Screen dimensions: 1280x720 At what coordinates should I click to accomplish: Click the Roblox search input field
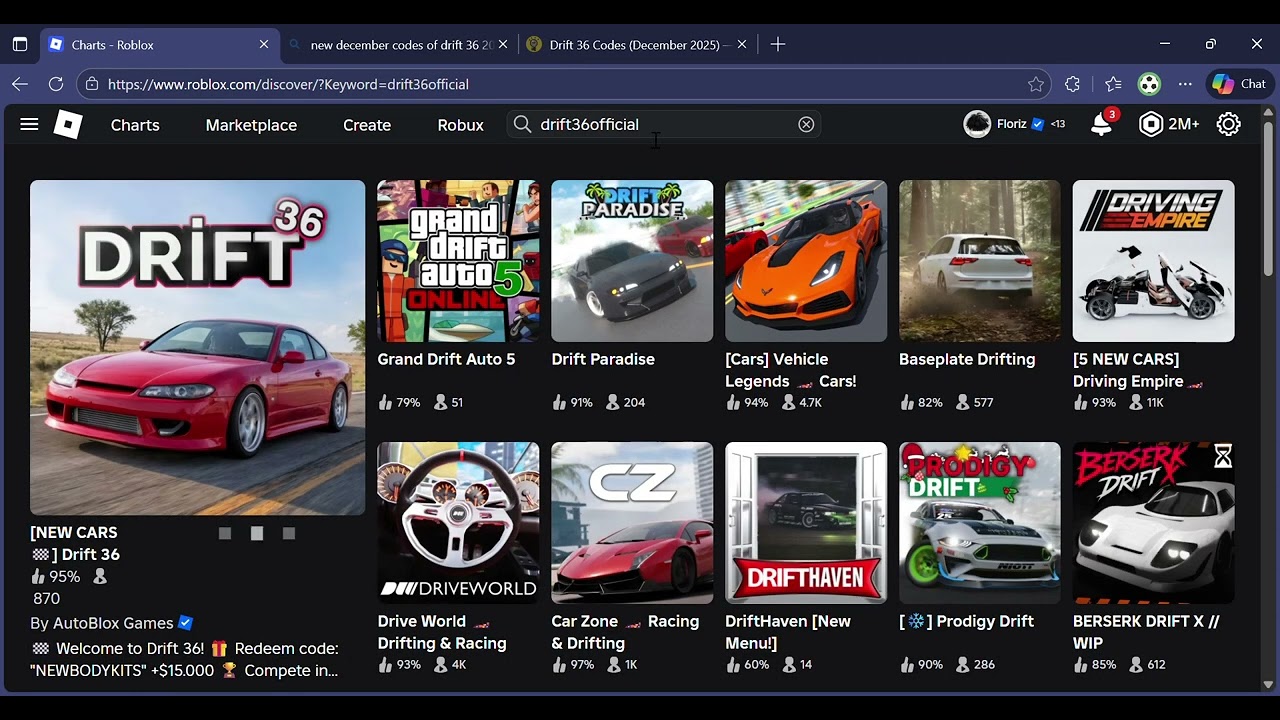coord(664,124)
